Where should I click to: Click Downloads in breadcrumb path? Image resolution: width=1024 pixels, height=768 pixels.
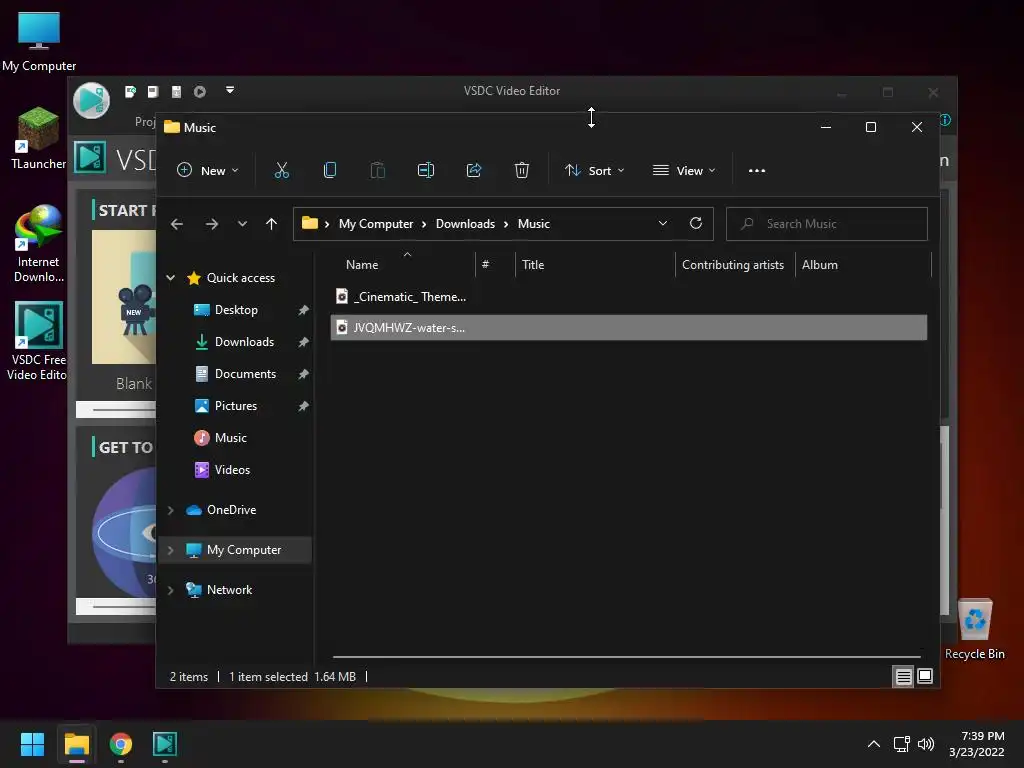[x=465, y=223]
